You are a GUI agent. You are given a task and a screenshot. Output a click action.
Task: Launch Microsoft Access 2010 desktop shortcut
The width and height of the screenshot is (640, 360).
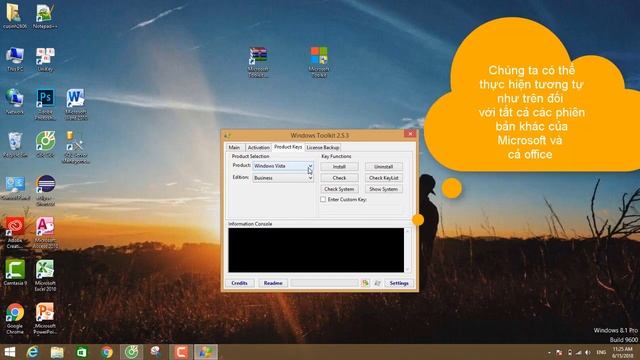tap(45, 233)
